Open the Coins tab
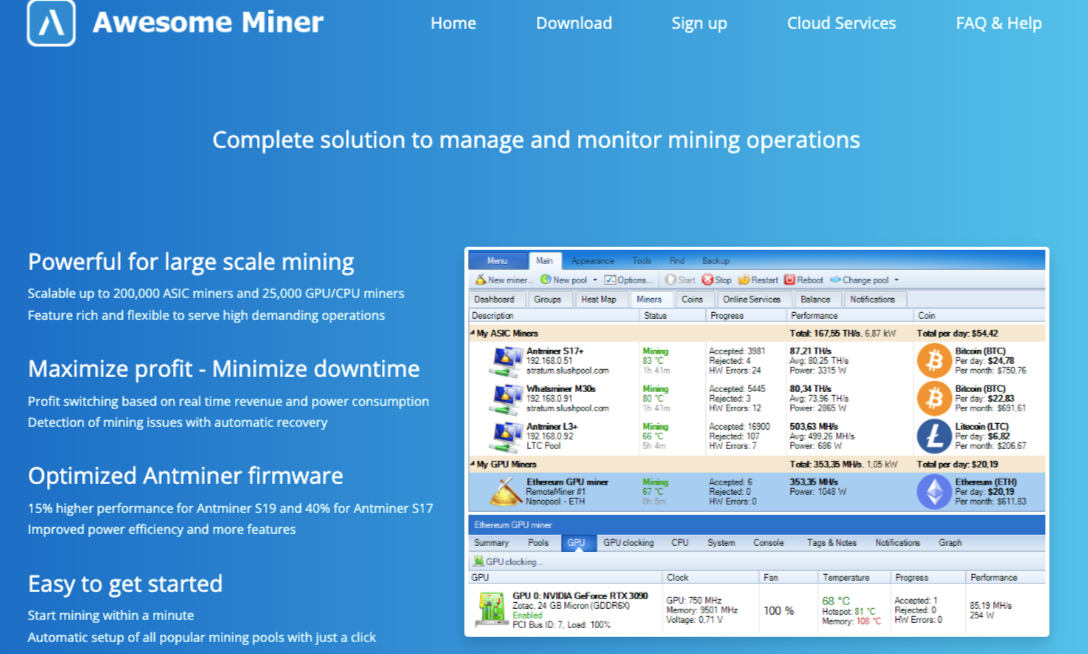The height and width of the screenshot is (654, 1088). 692,299
